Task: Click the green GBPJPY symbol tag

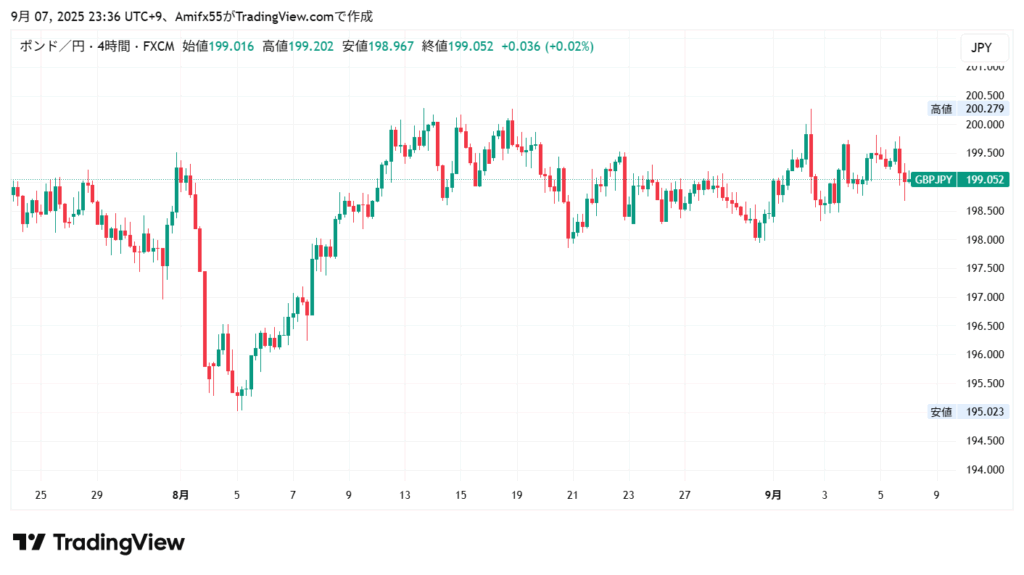Action: coord(933,180)
